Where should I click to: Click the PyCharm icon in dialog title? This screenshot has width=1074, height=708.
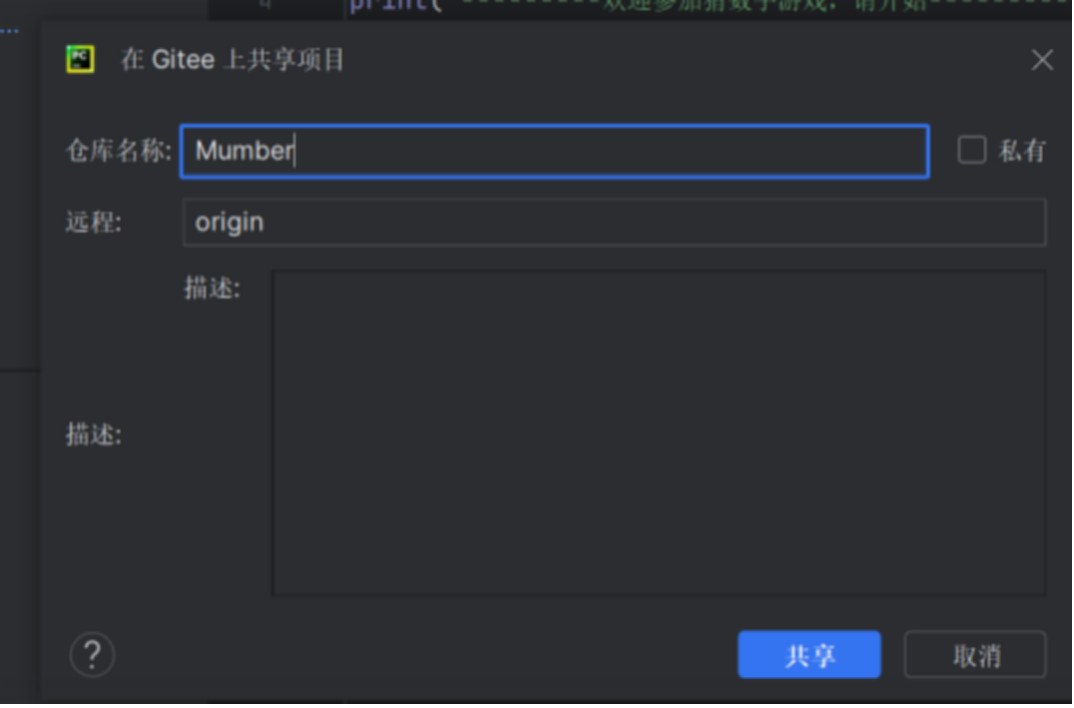pos(80,60)
